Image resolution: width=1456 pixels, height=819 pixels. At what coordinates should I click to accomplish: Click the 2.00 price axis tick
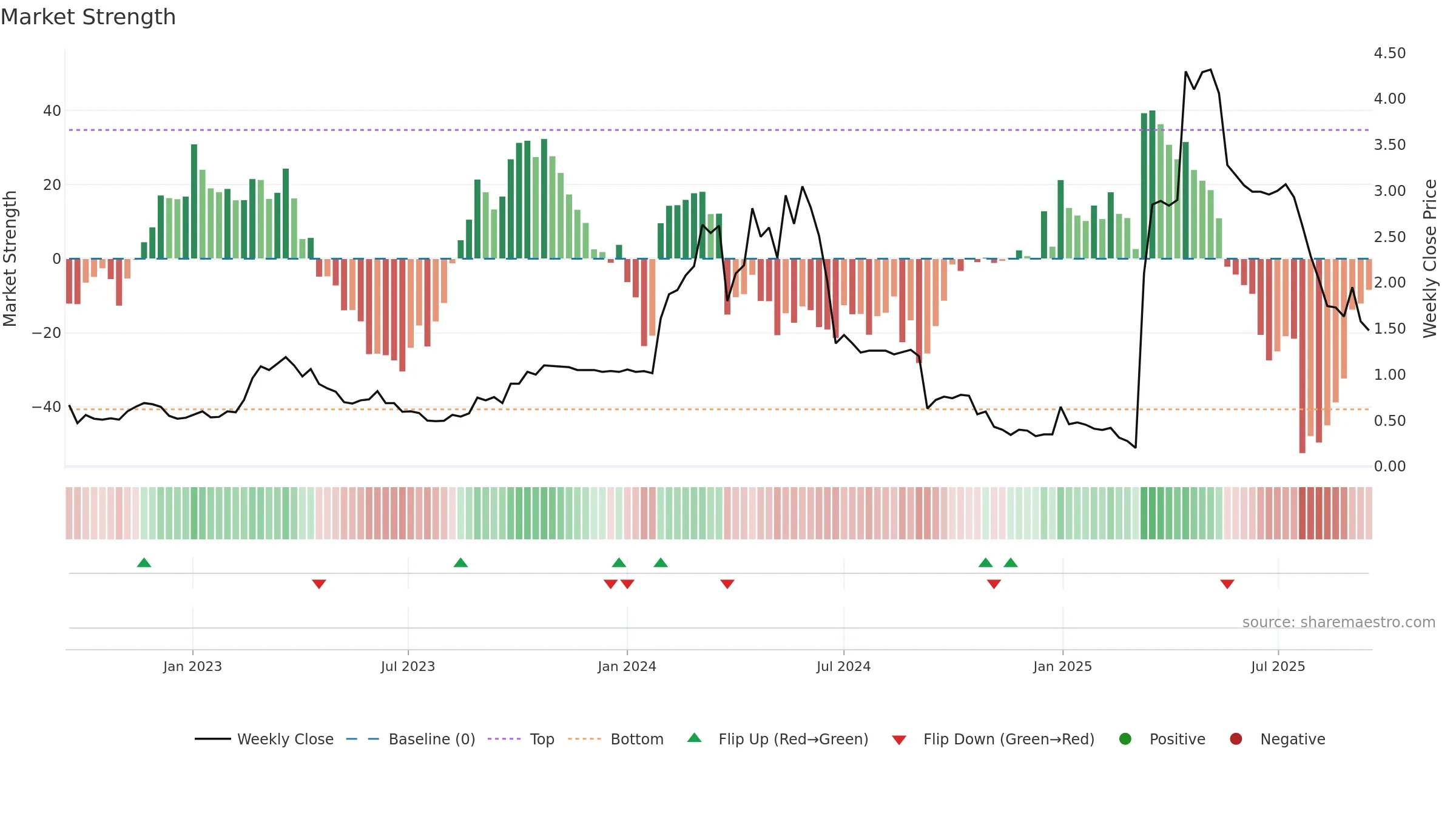1390,283
